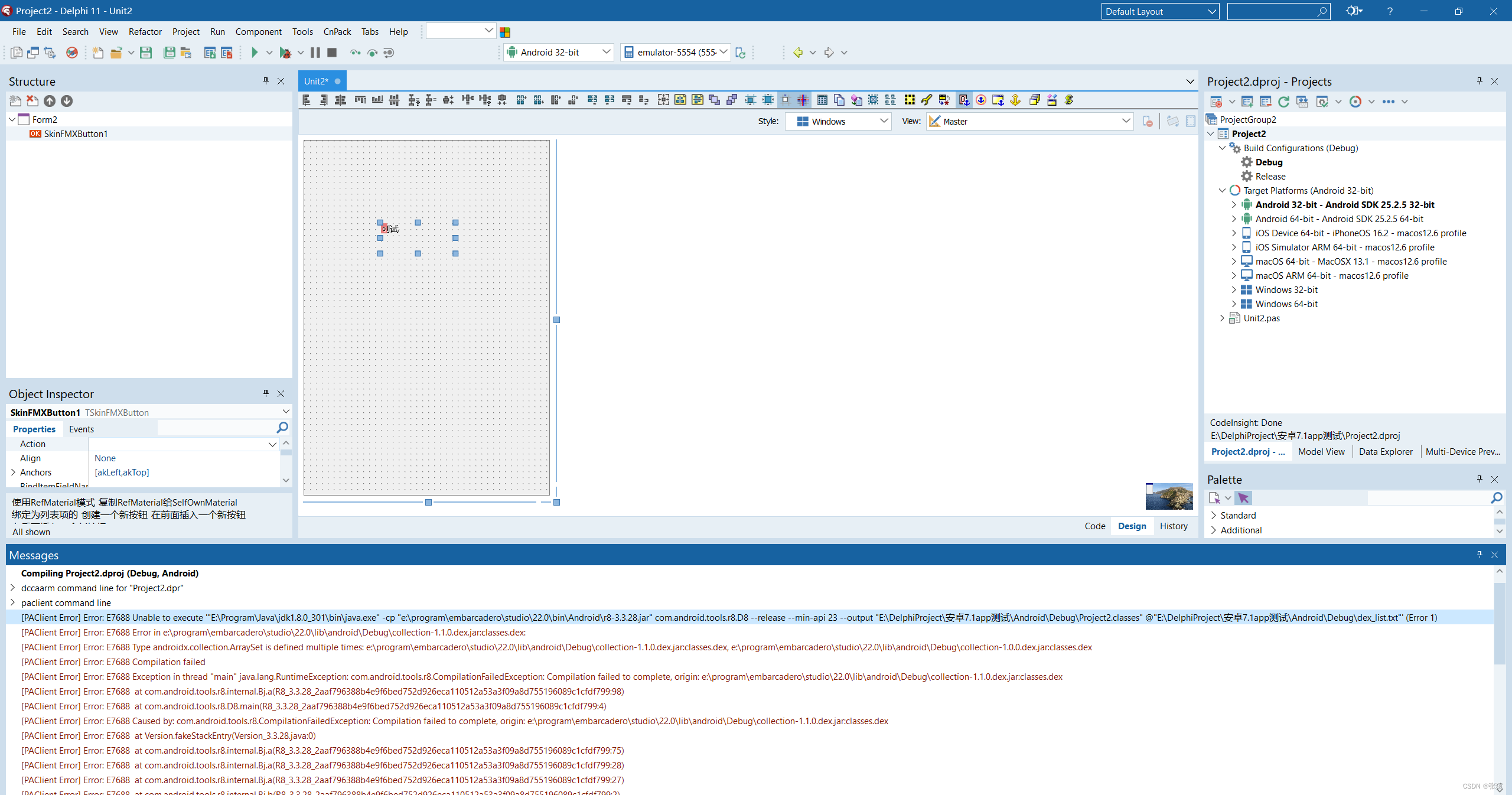Toggle the pin on the Messages panel
The height and width of the screenshot is (795, 1512).
pos(1479,555)
